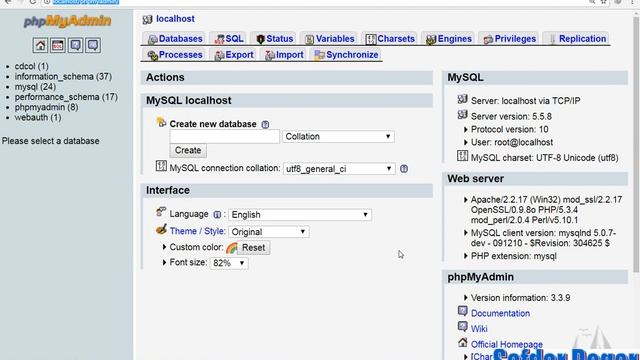Click the Create button
The image size is (640, 360).
point(188,150)
